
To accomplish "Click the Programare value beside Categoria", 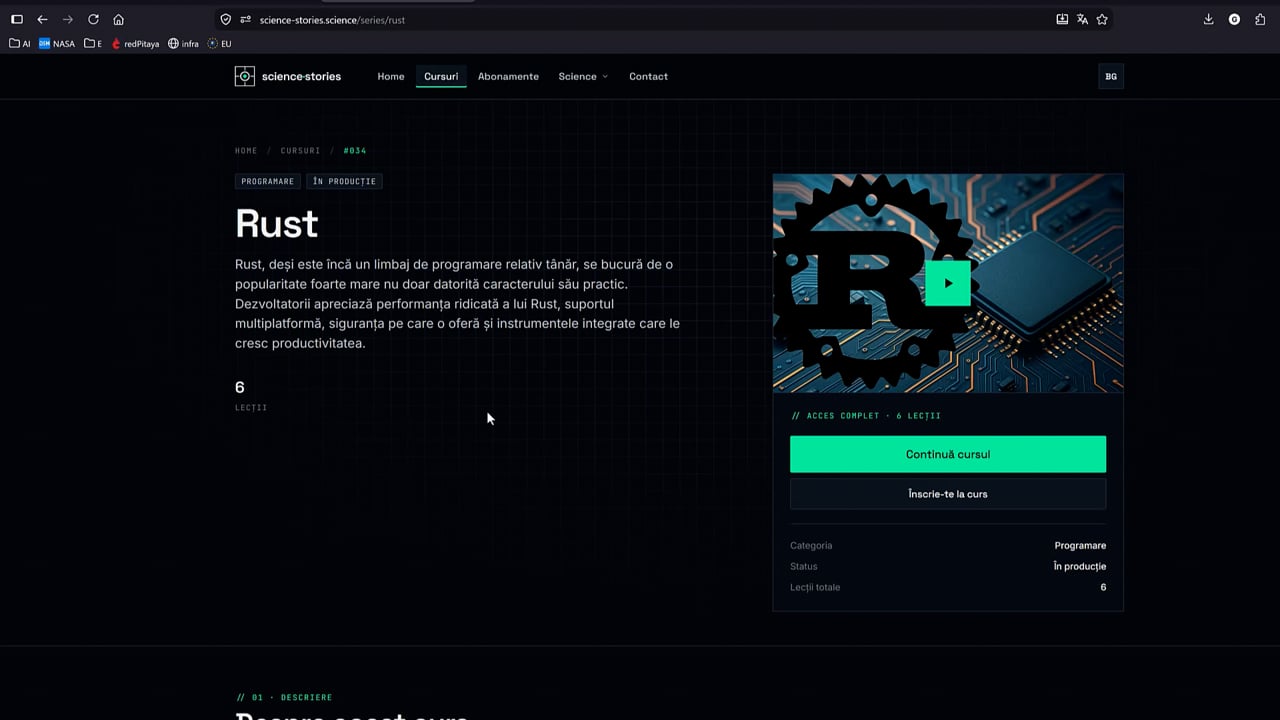I will click(1080, 546).
